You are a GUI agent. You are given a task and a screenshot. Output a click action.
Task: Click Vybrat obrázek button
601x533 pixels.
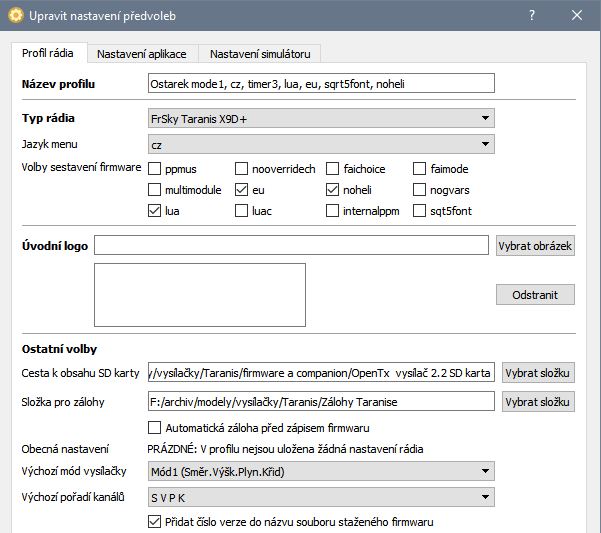click(x=535, y=246)
